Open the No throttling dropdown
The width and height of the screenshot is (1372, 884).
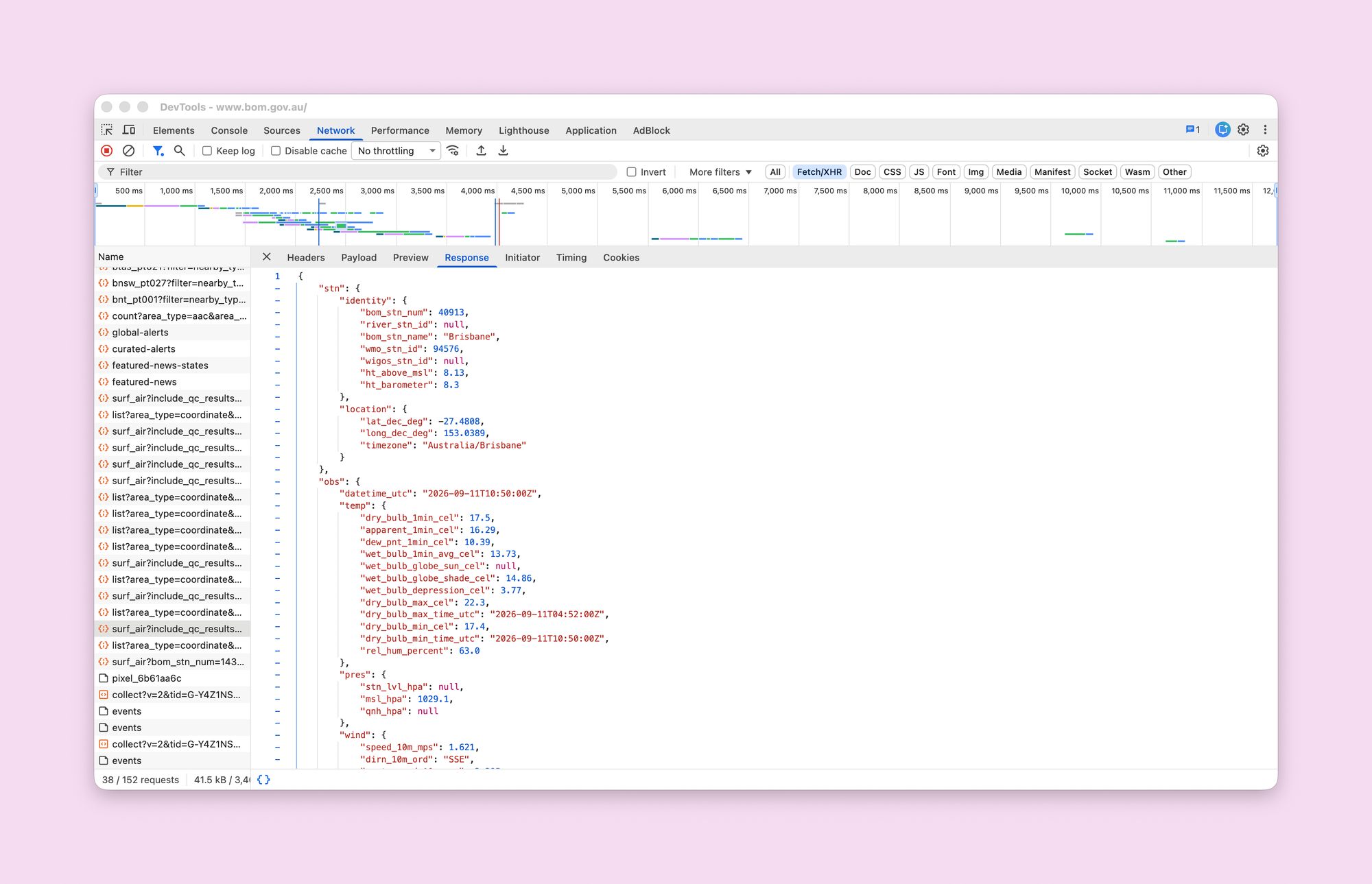396,151
